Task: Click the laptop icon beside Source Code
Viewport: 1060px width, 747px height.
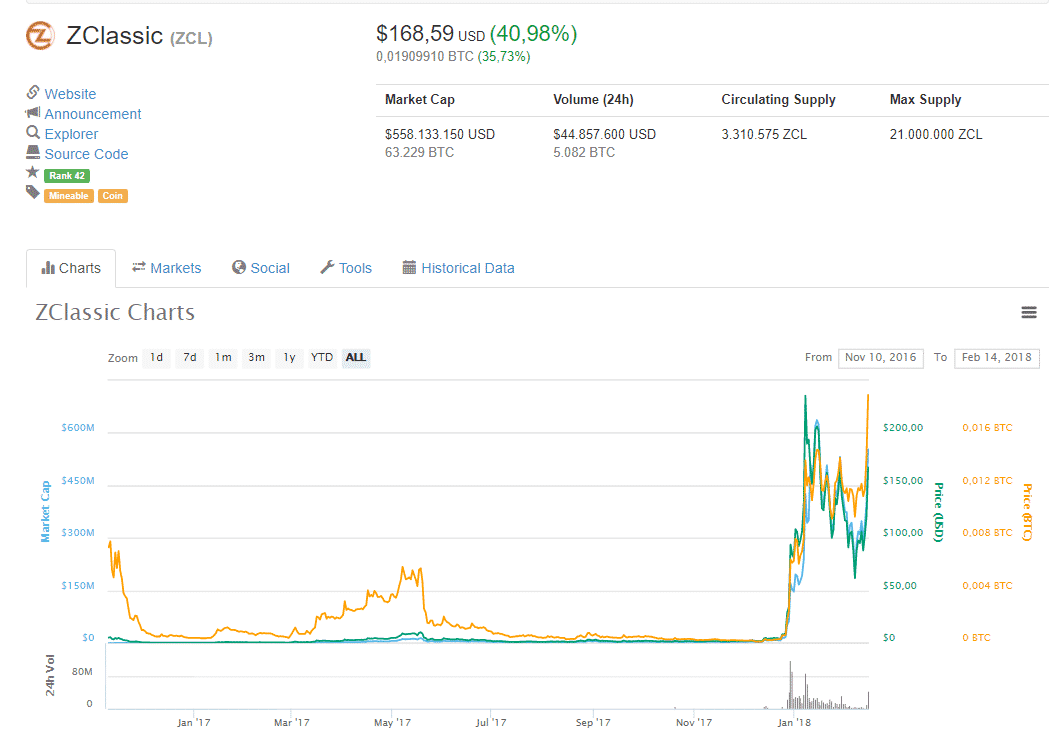Action: pos(33,153)
